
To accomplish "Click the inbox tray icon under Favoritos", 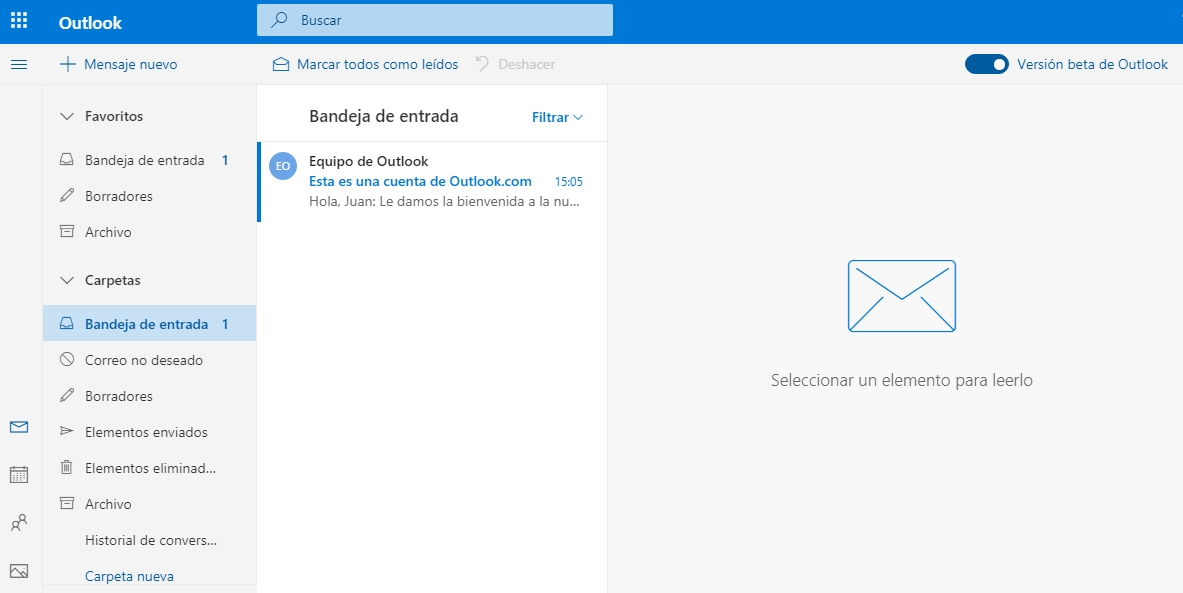I will point(67,160).
